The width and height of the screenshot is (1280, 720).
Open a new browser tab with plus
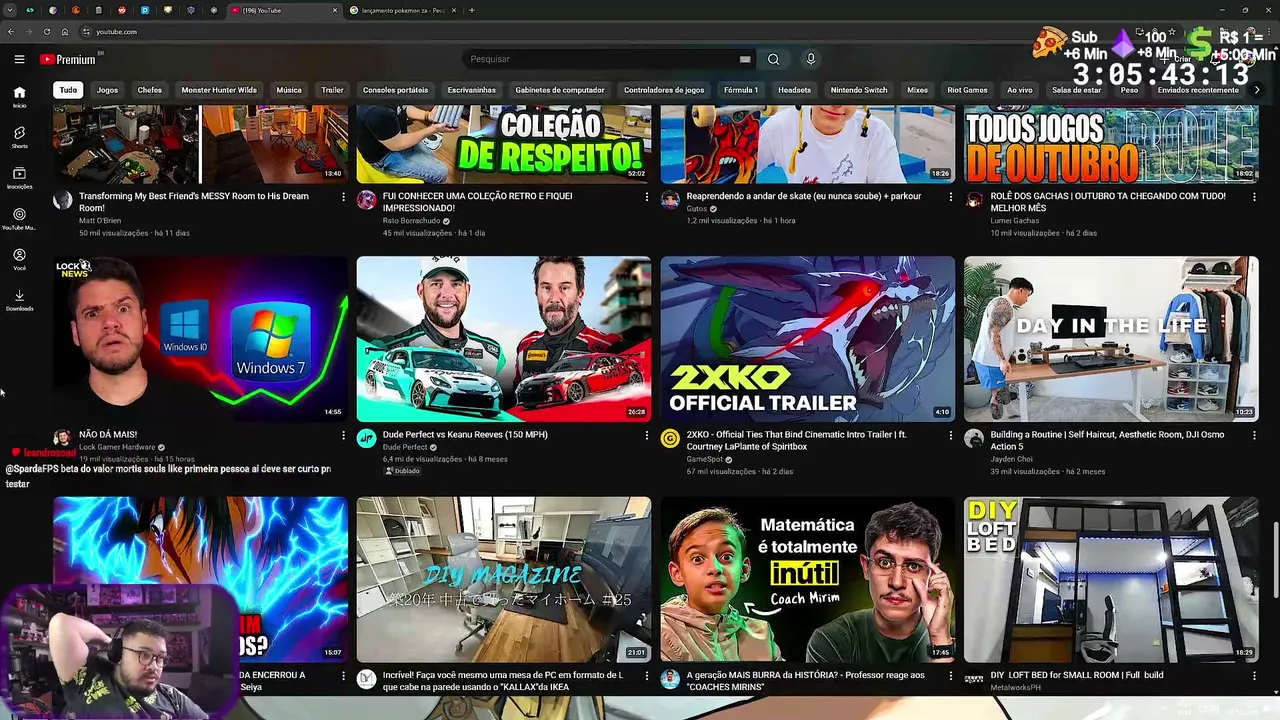(x=472, y=10)
